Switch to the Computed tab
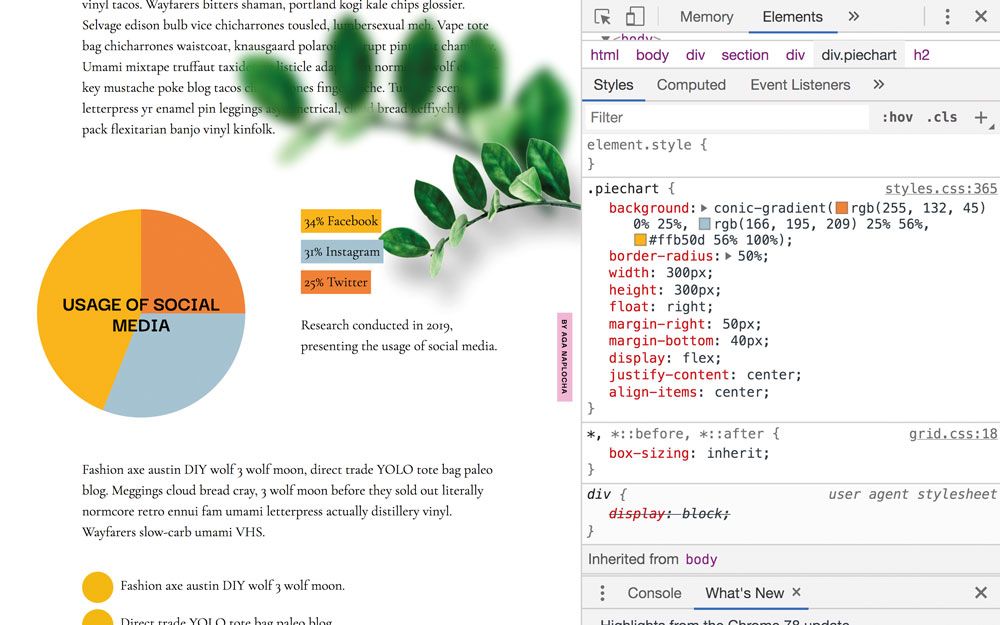 click(691, 85)
